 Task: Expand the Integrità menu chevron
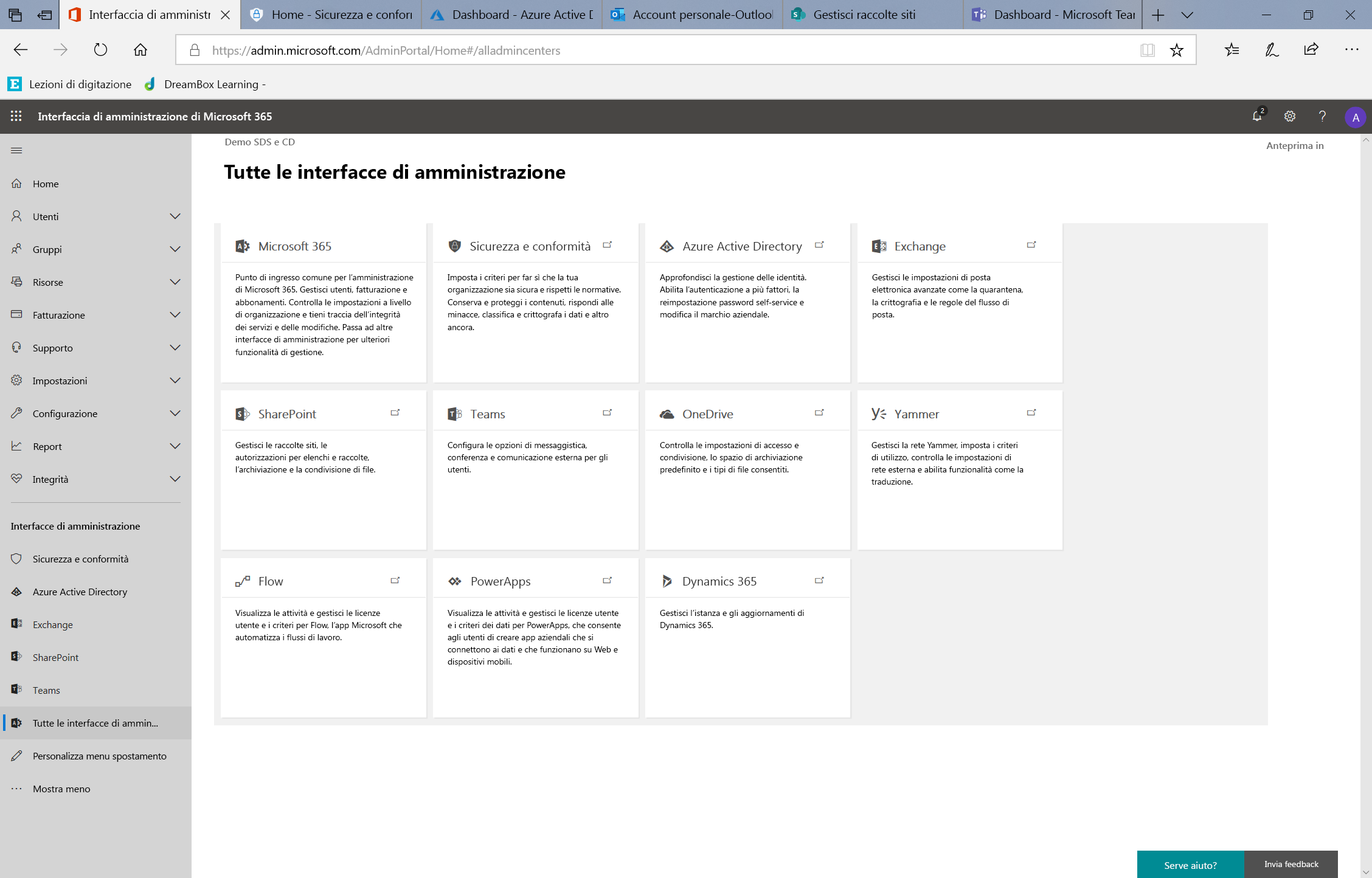pyautogui.click(x=175, y=479)
